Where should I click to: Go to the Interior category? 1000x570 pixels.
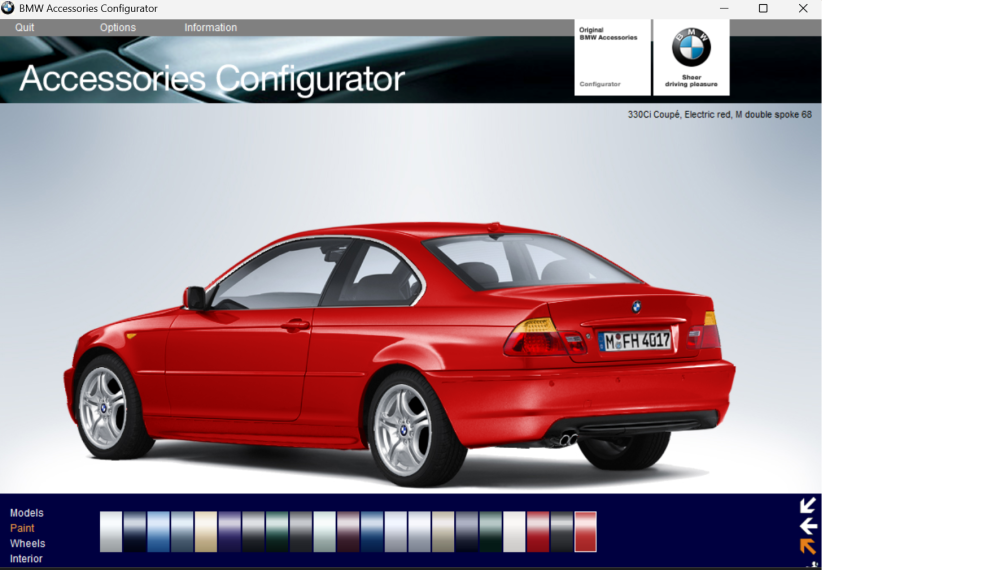tap(27, 559)
